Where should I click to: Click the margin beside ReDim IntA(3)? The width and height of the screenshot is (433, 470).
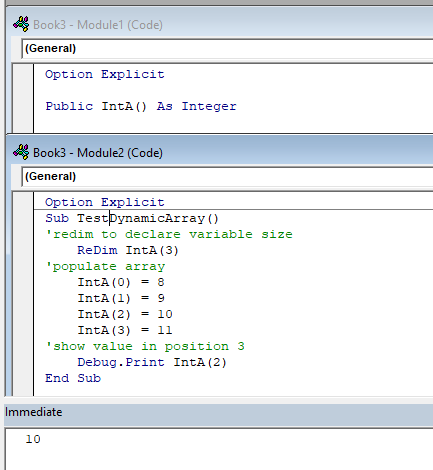23,250
